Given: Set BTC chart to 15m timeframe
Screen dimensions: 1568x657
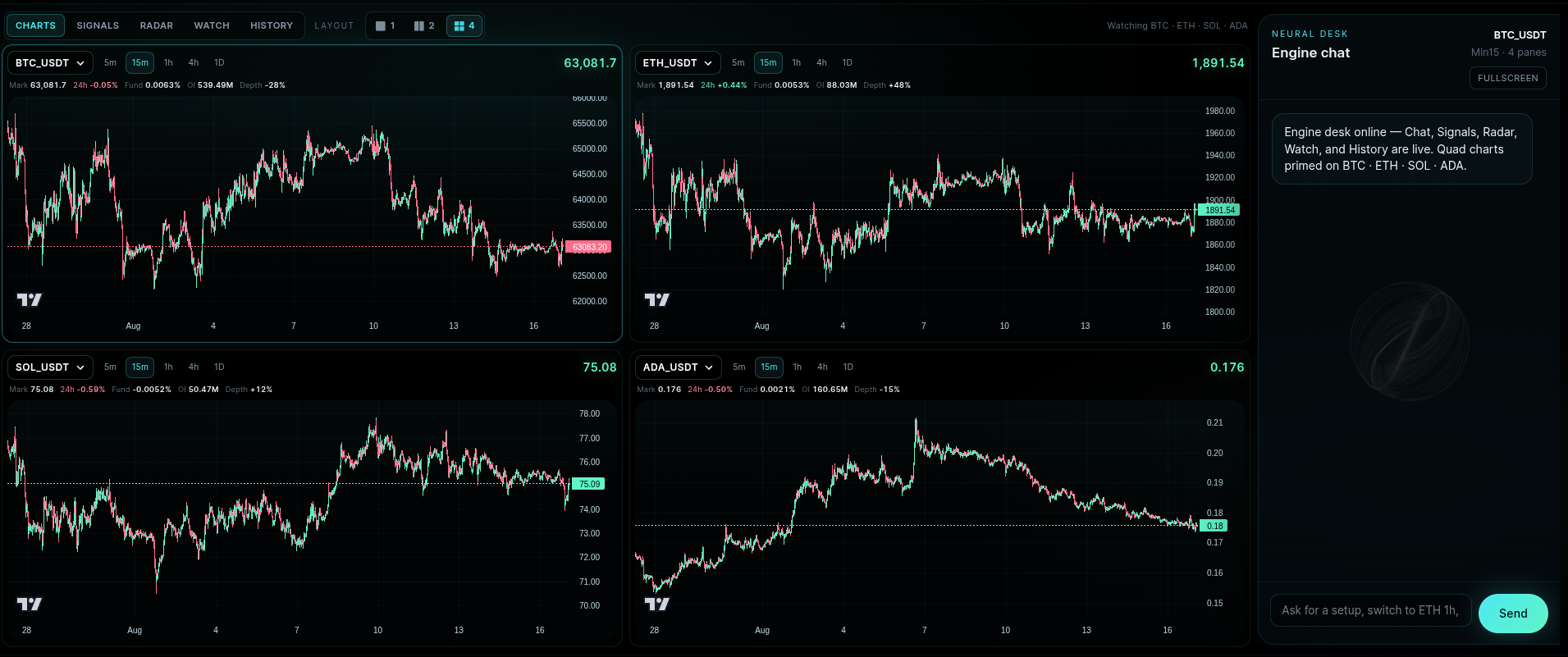Looking at the screenshot, I should coord(140,62).
